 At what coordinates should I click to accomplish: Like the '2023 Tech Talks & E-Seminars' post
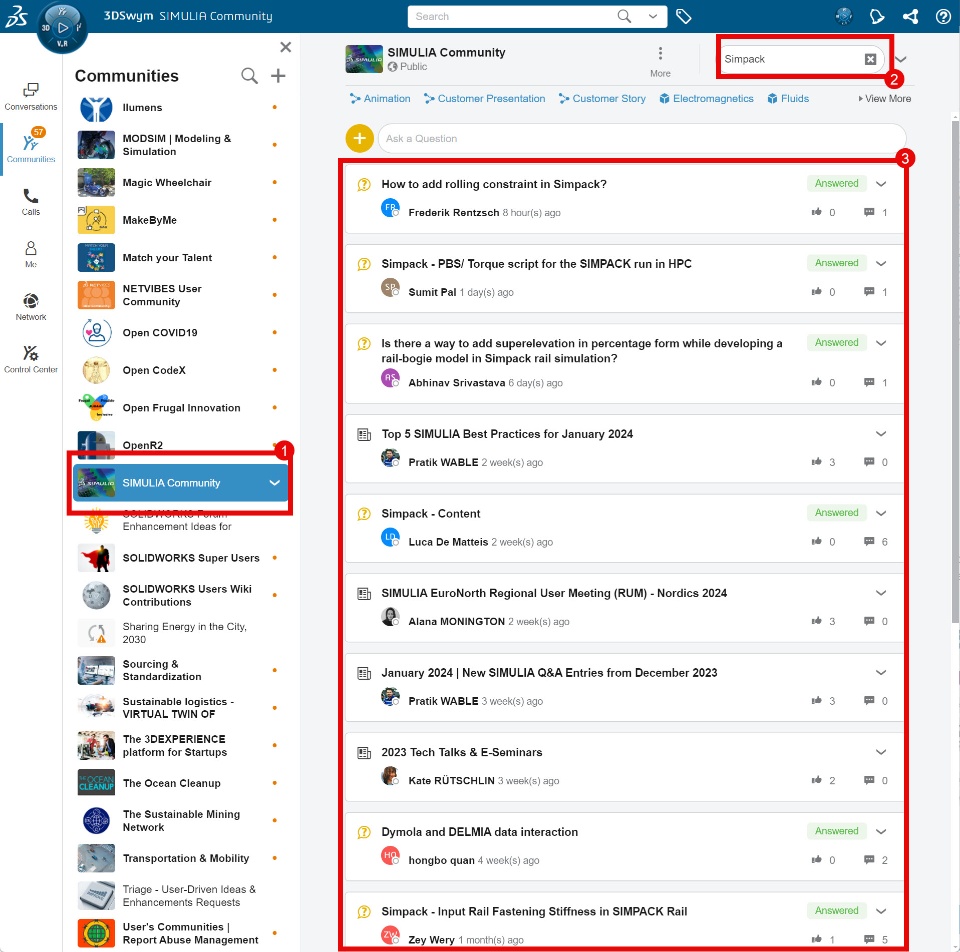816,780
